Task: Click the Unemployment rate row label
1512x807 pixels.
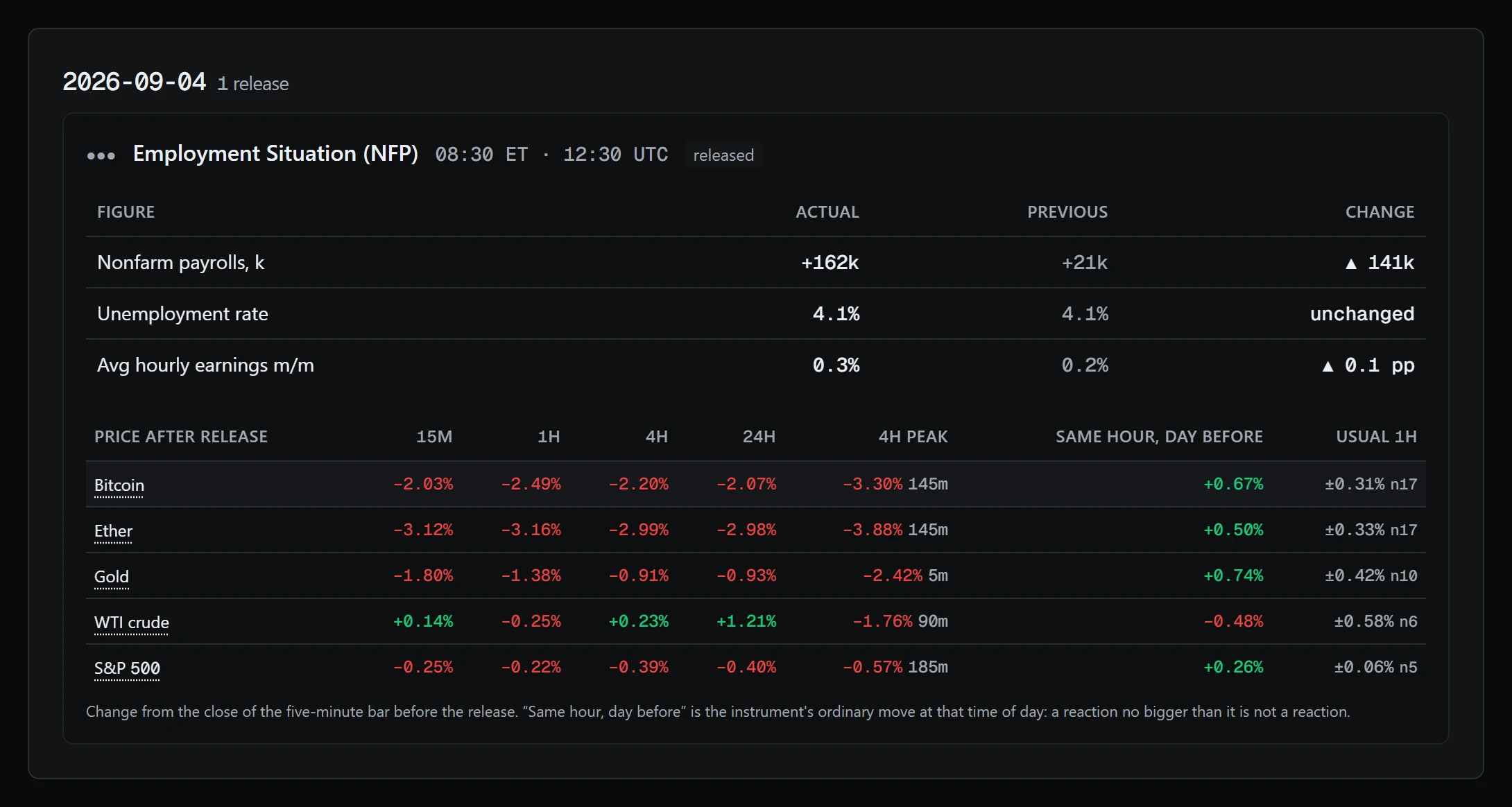Action: pos(182,314)
